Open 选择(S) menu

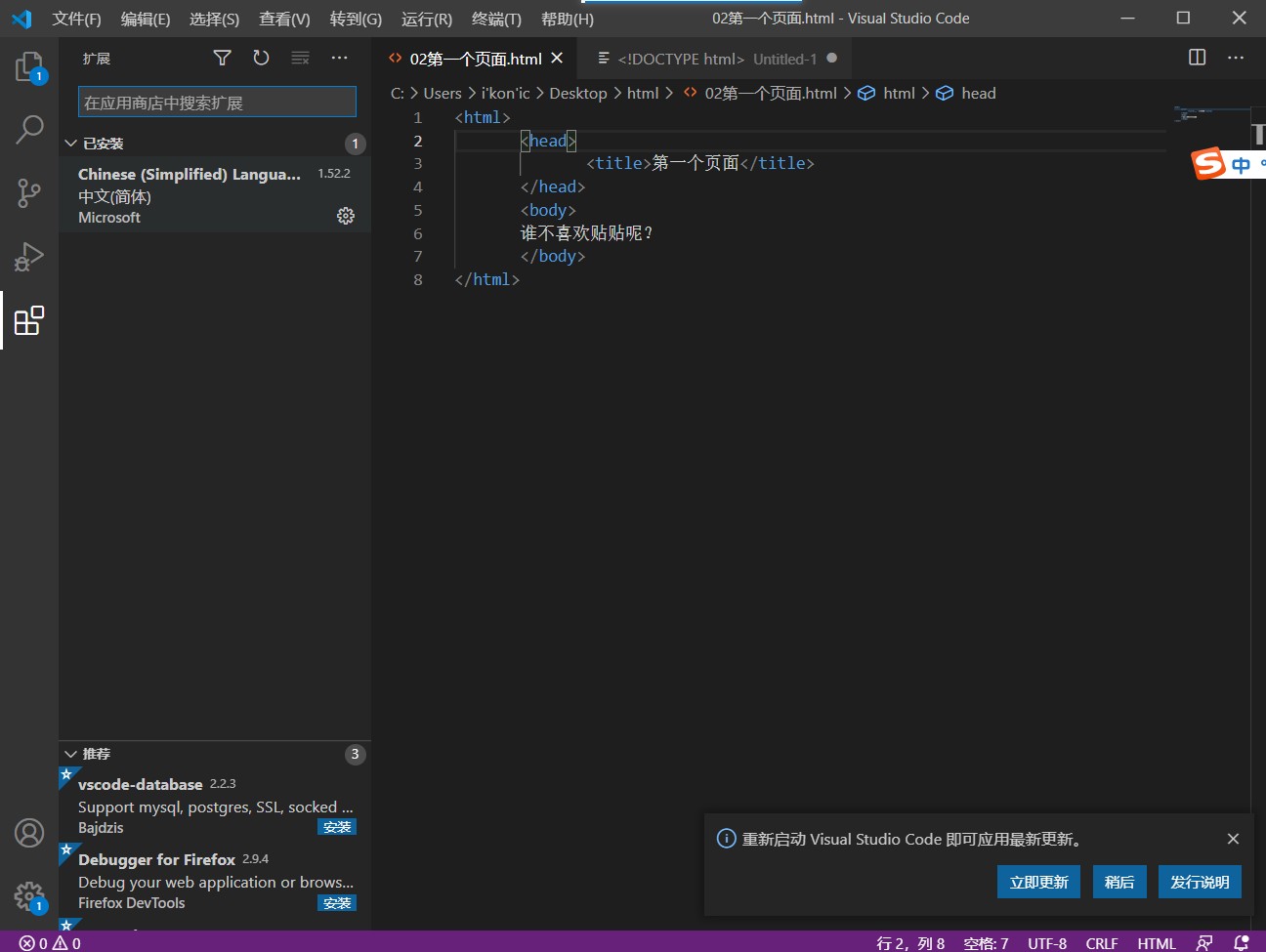click(214, 19)
